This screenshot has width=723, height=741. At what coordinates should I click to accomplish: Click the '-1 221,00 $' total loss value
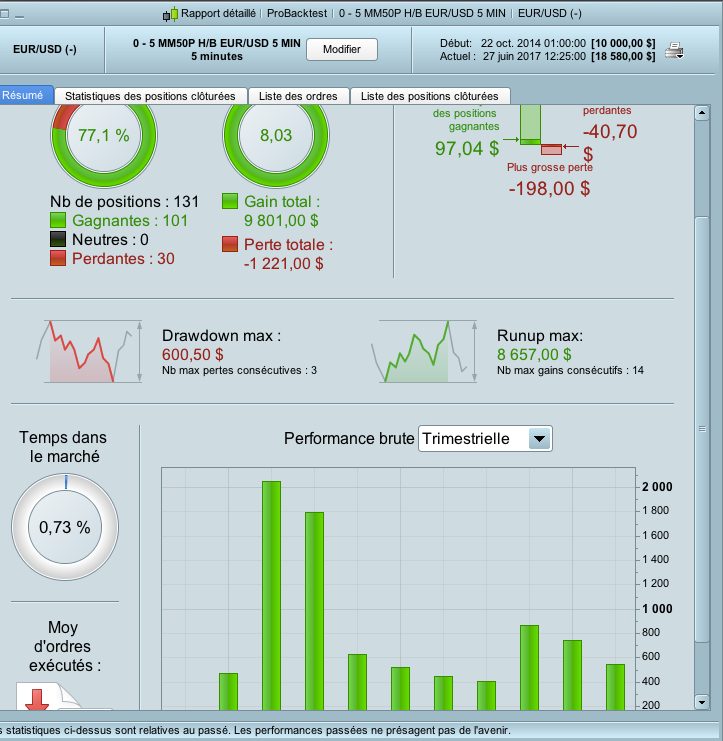284,263
